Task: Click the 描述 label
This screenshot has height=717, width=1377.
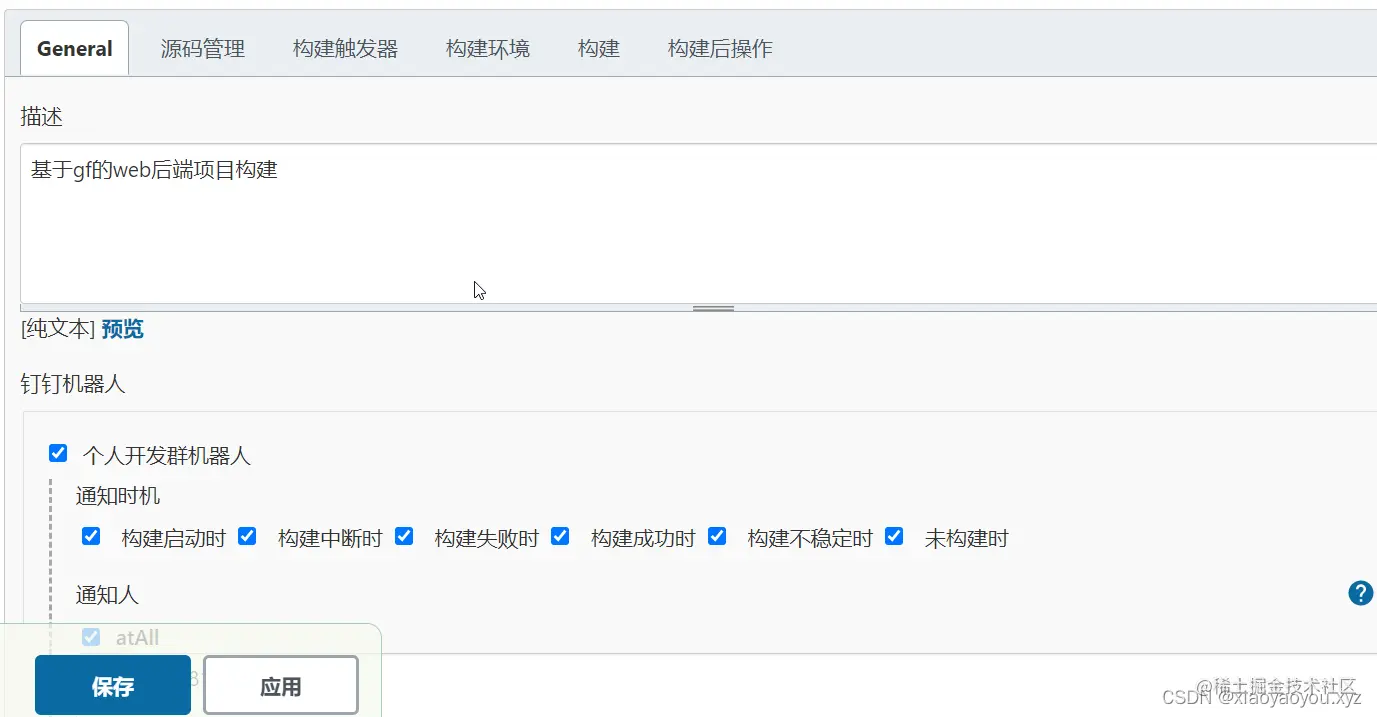Action: tap(42, 117)
